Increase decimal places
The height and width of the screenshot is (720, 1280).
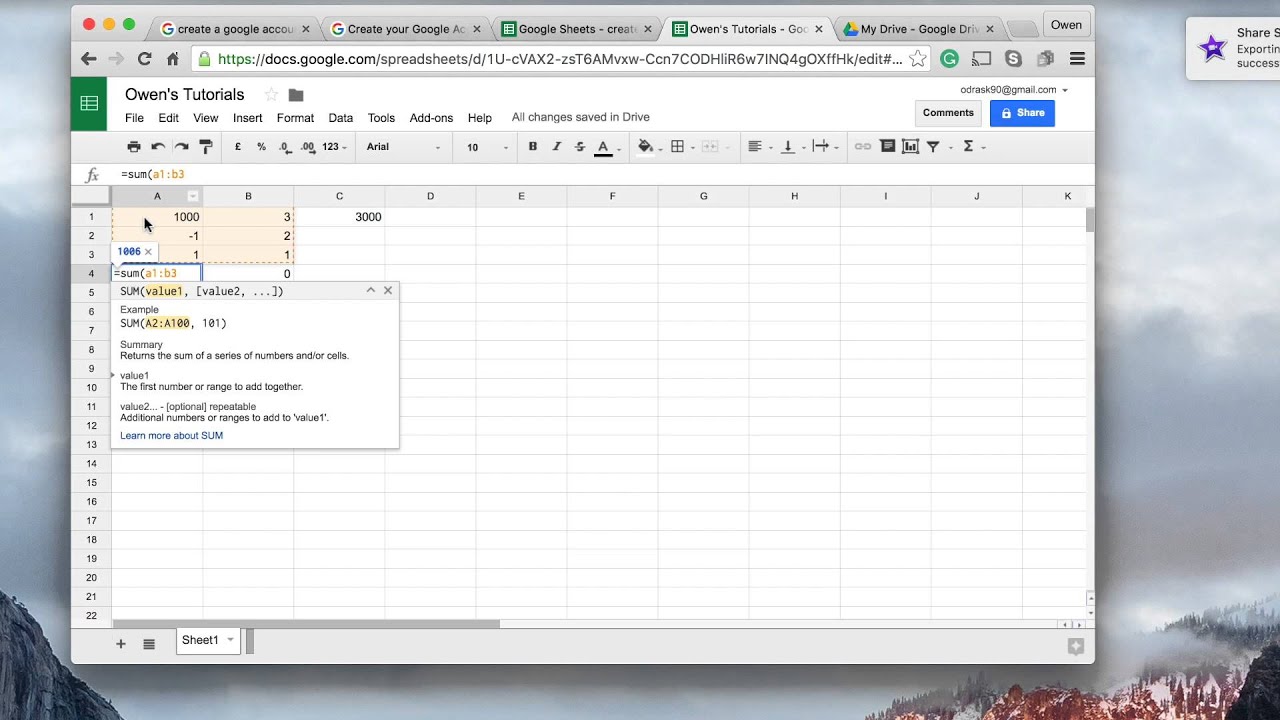click(x=308, y=147)
